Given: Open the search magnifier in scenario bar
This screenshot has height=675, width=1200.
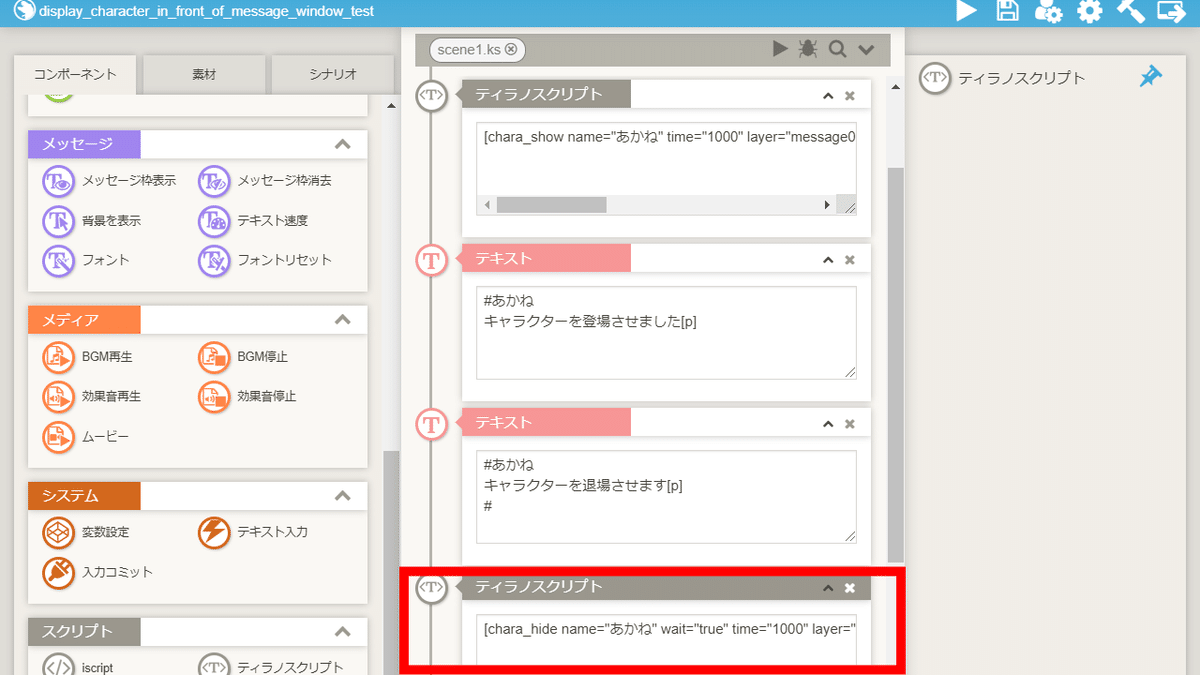Looking at the screenshot, I should click(838, 49).
